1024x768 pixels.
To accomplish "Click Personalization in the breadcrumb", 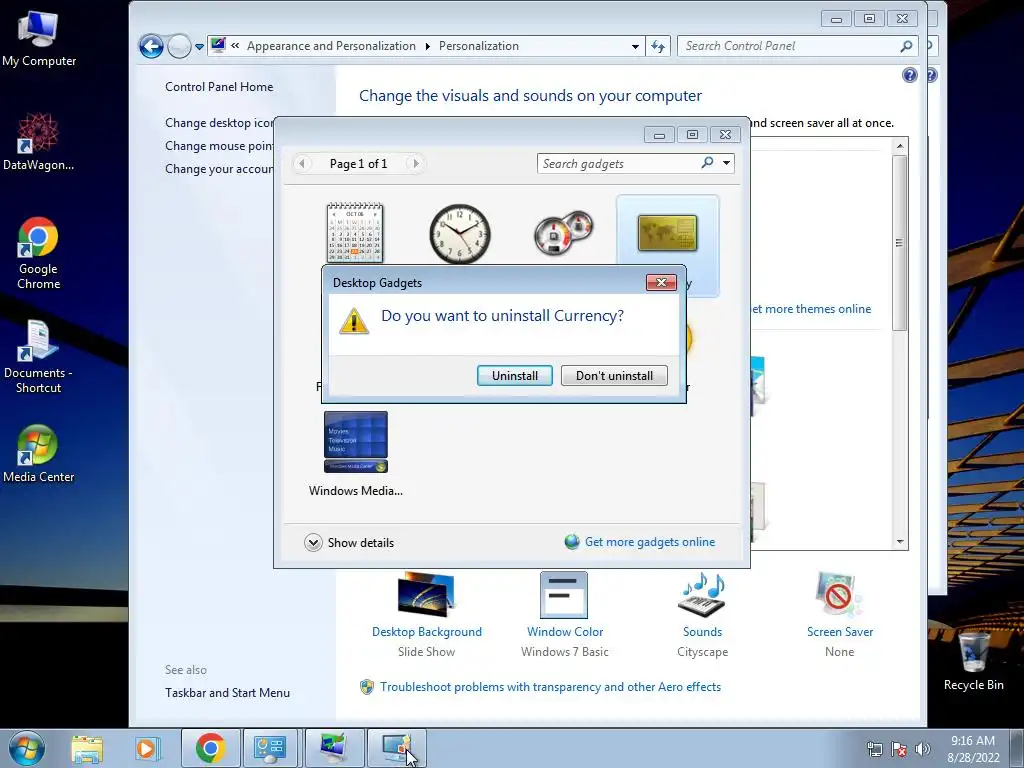I will 479,46.
